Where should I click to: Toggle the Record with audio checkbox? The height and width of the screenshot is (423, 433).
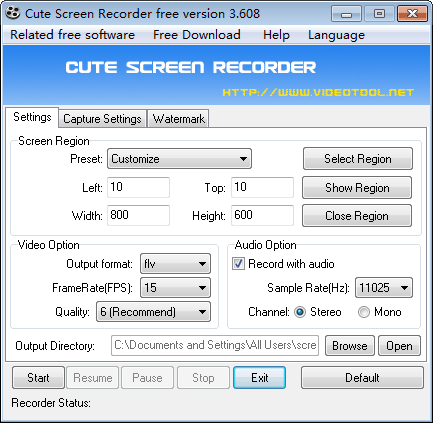(238, 264)
